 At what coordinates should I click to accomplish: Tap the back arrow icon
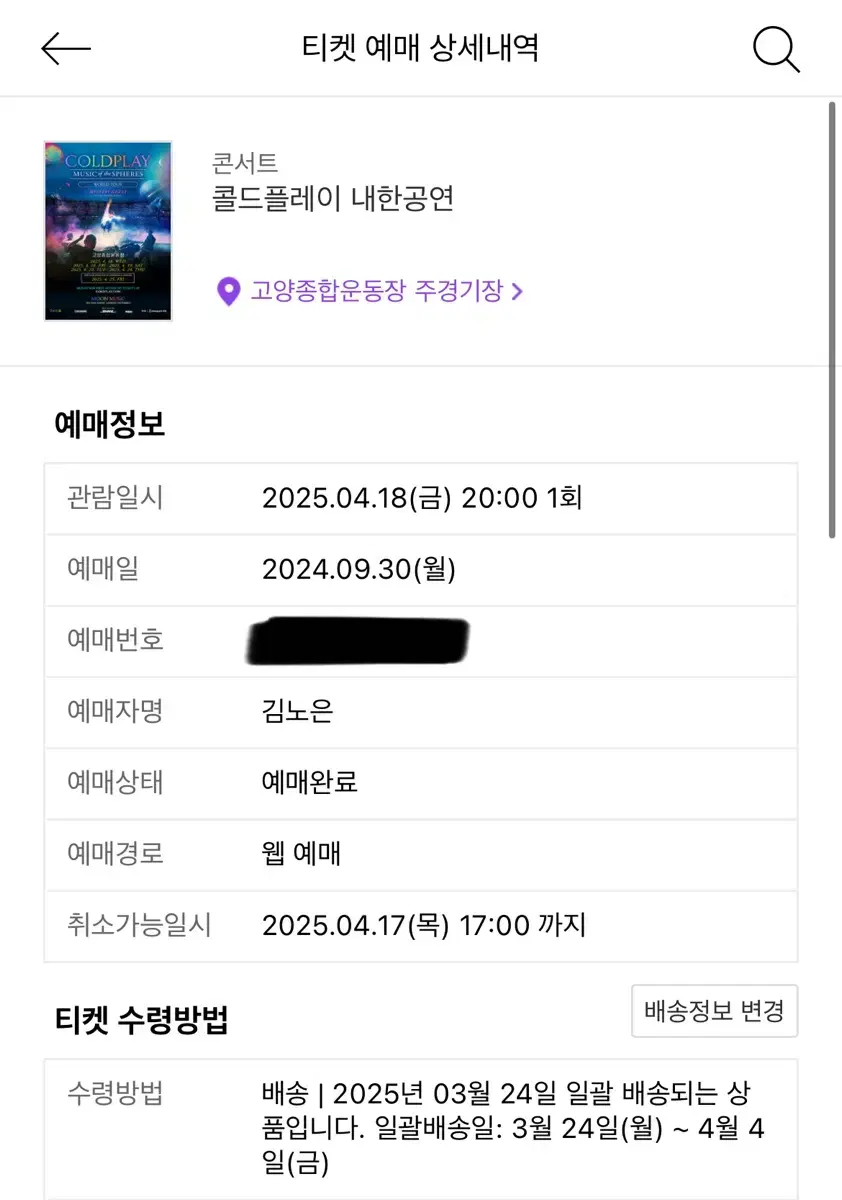coord(66,49)
